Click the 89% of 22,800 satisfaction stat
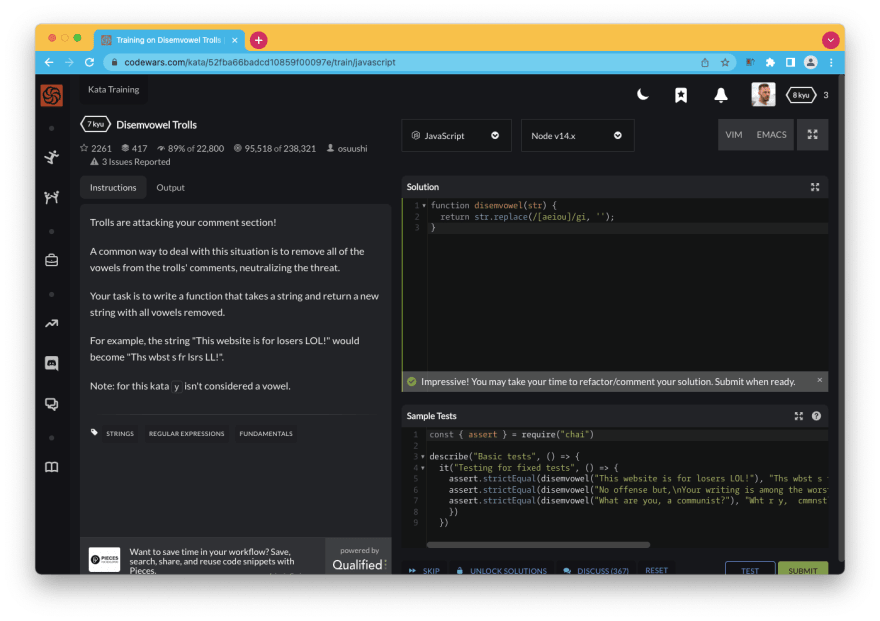Image resolution: width=880 pixels, height=621 pixels. click(190, 148)
